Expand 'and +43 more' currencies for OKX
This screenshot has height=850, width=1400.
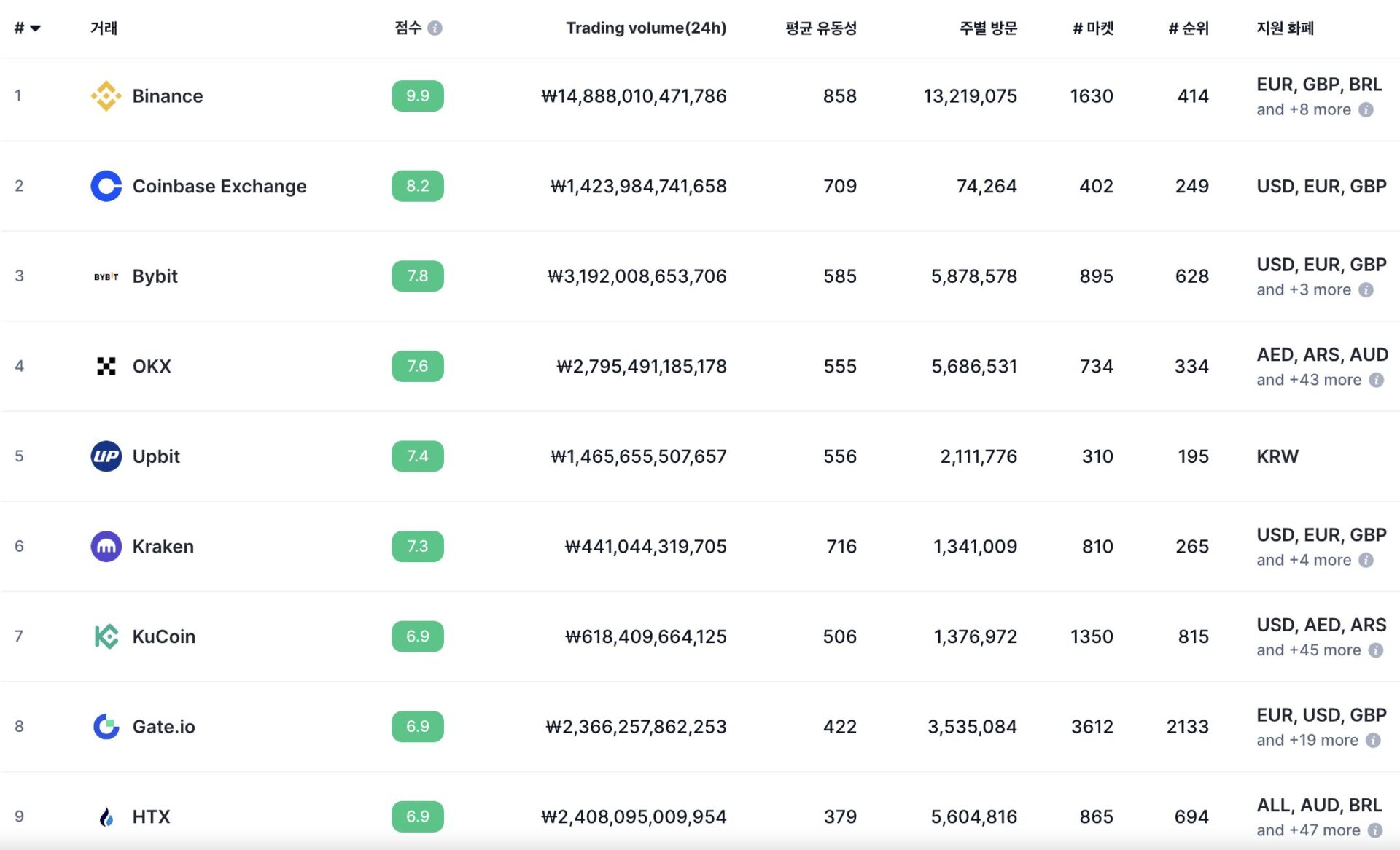tap(1309, 380)
